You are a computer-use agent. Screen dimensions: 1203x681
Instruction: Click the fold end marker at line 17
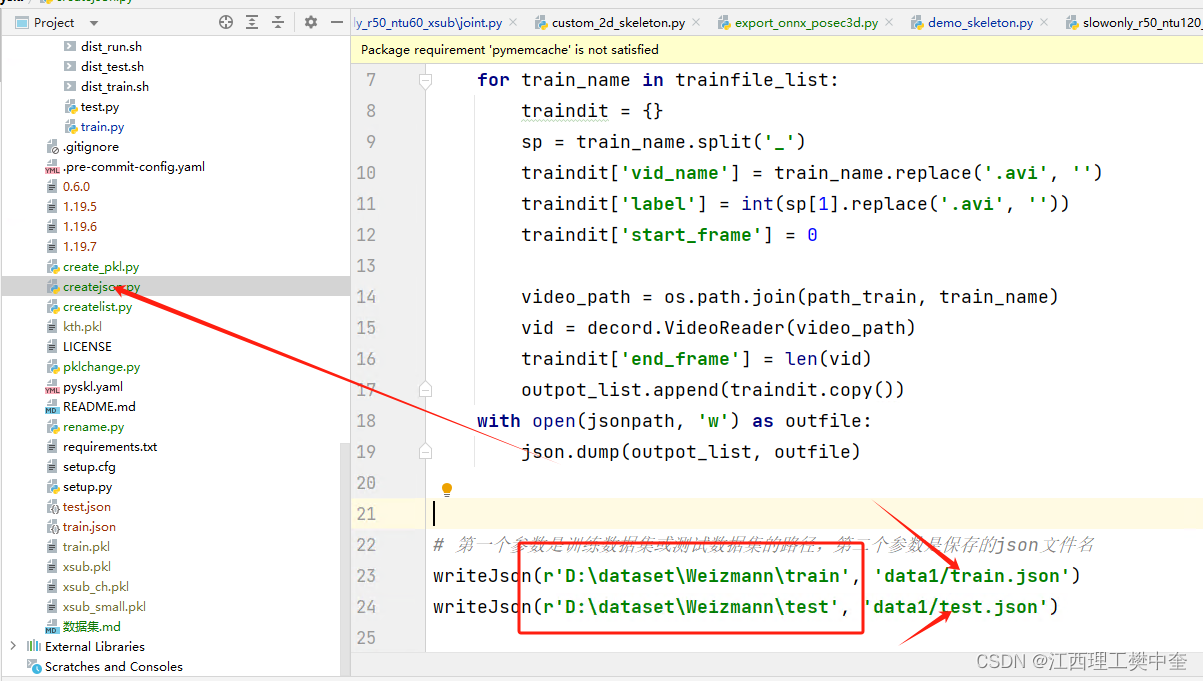[x=425, y=389]
